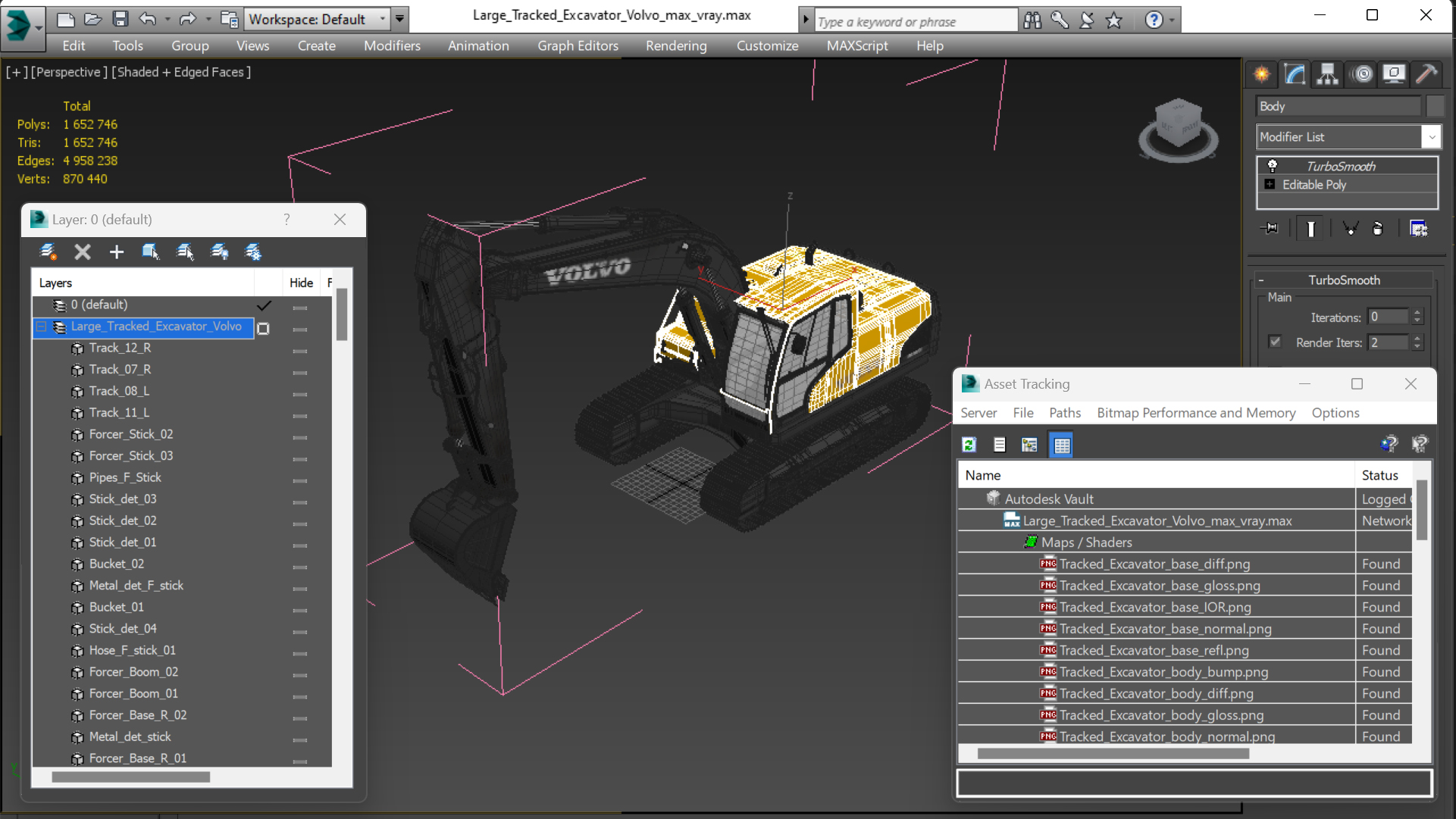Open Bitmap Performance and Memory menu
Screen dimensions: 1456x819
[x=1196, y=412]
